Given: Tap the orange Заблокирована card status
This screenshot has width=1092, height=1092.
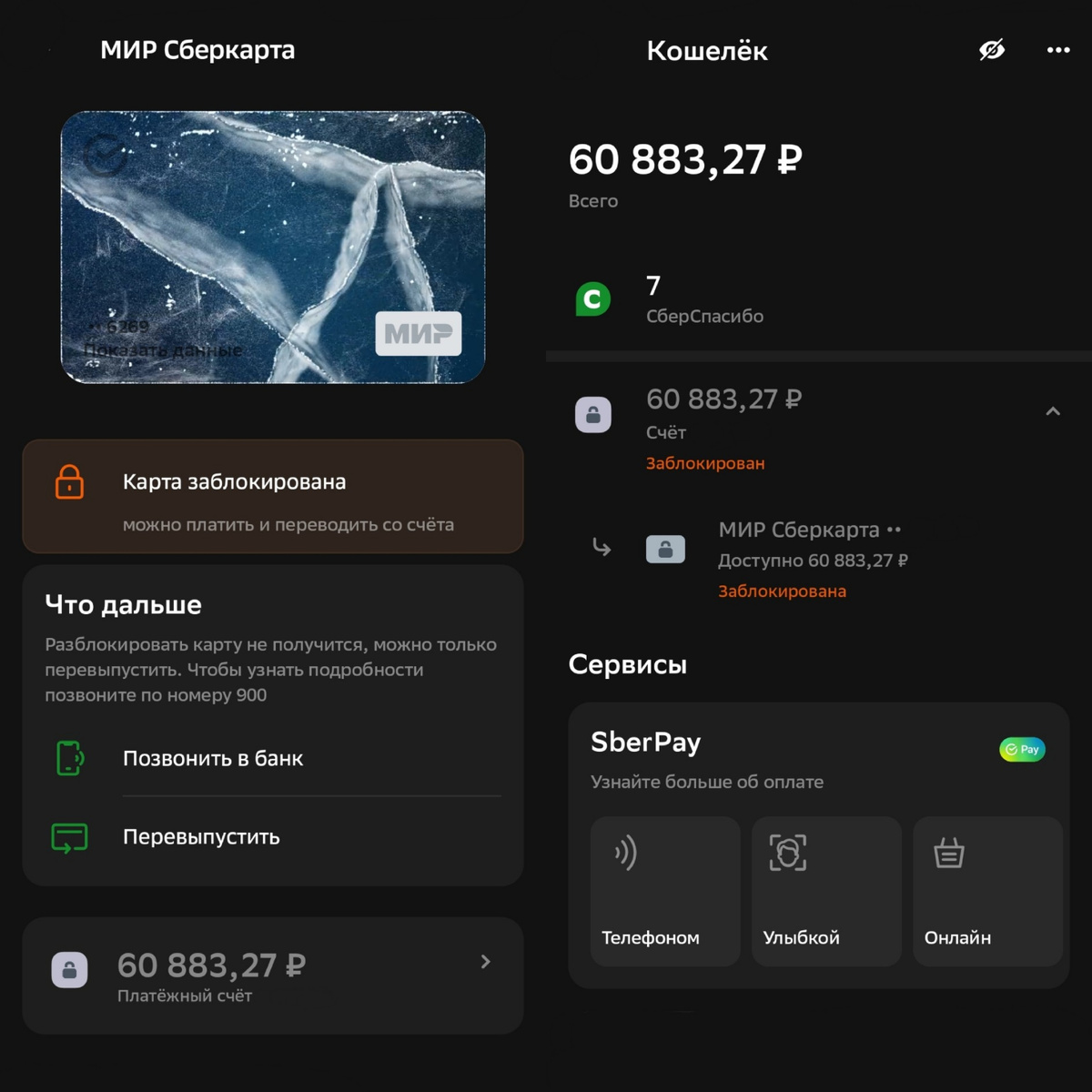Looking at the screenshot, I should 783,591.
